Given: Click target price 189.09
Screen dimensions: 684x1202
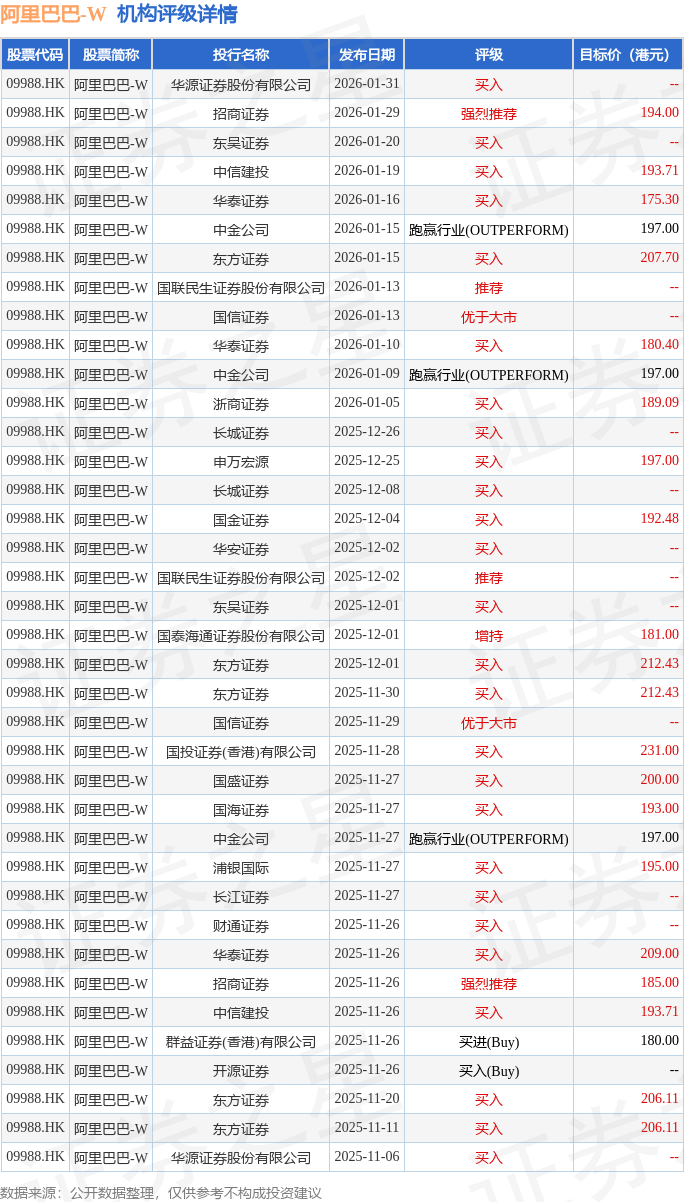Looking at the screenshot, I should [660, 403].
